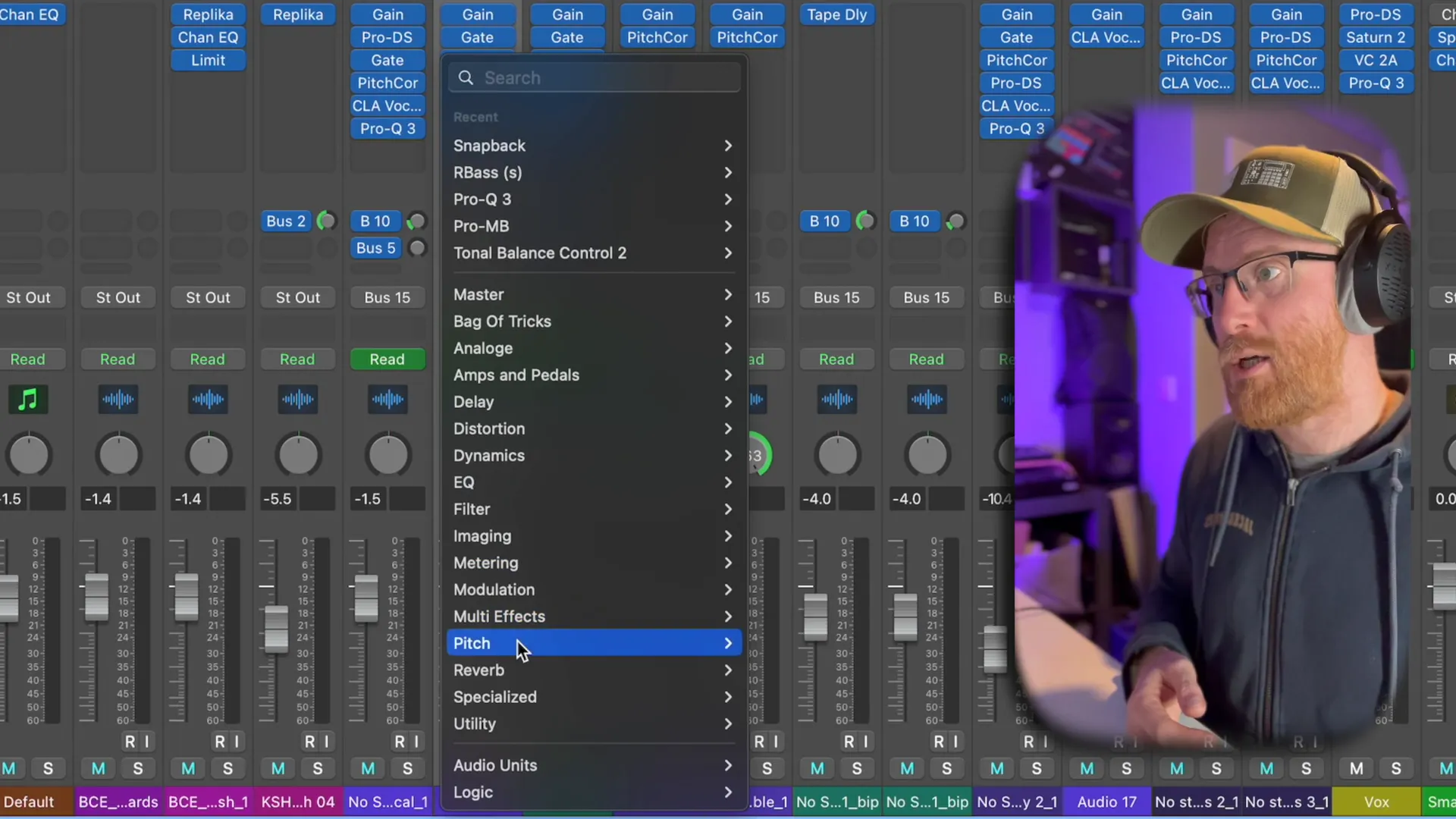Select RBass (s) recent plugin
The height and width of the screenshot is (819, 1456).
[594, 173]
